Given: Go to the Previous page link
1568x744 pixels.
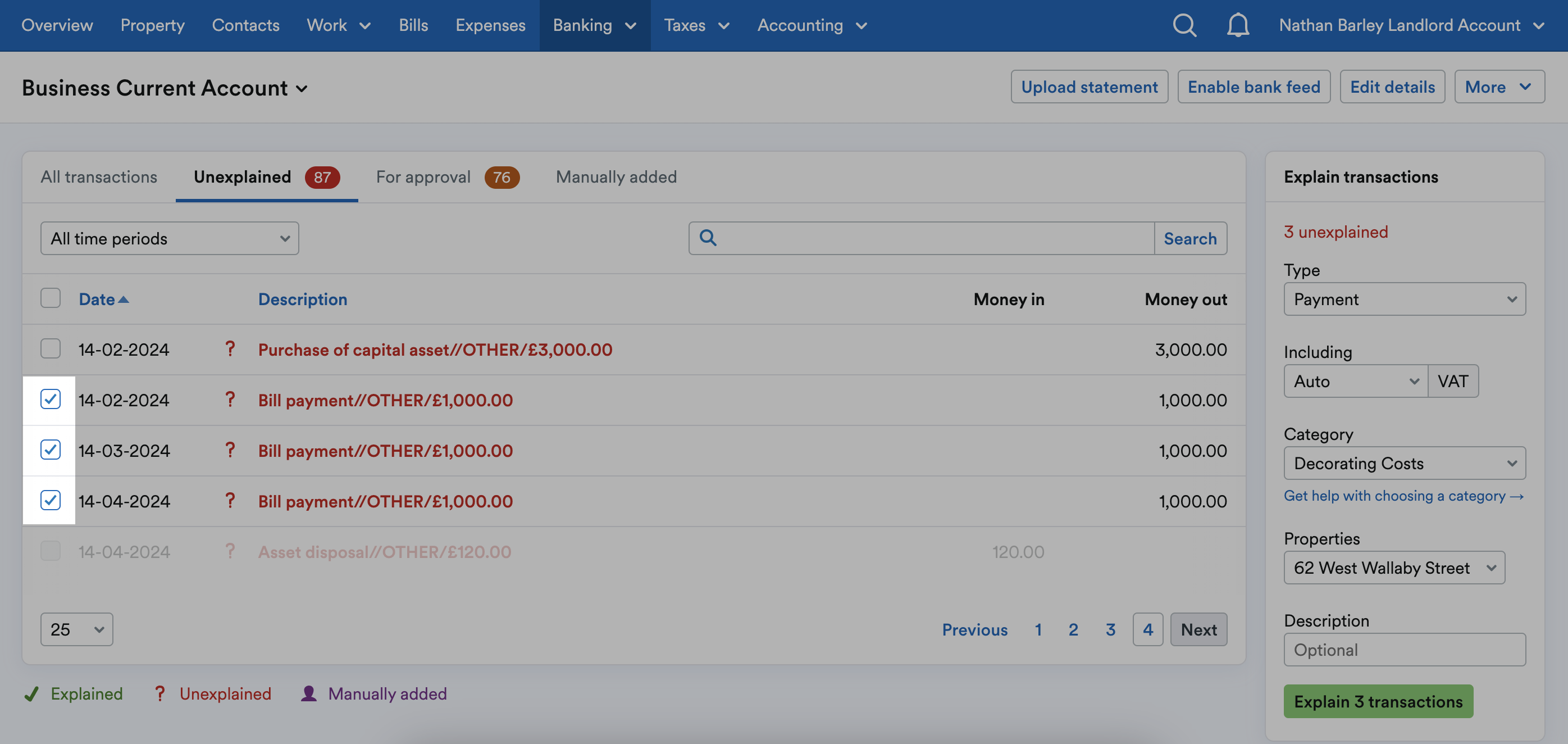Looking at the screenshot, I should (x=974, y=629).
